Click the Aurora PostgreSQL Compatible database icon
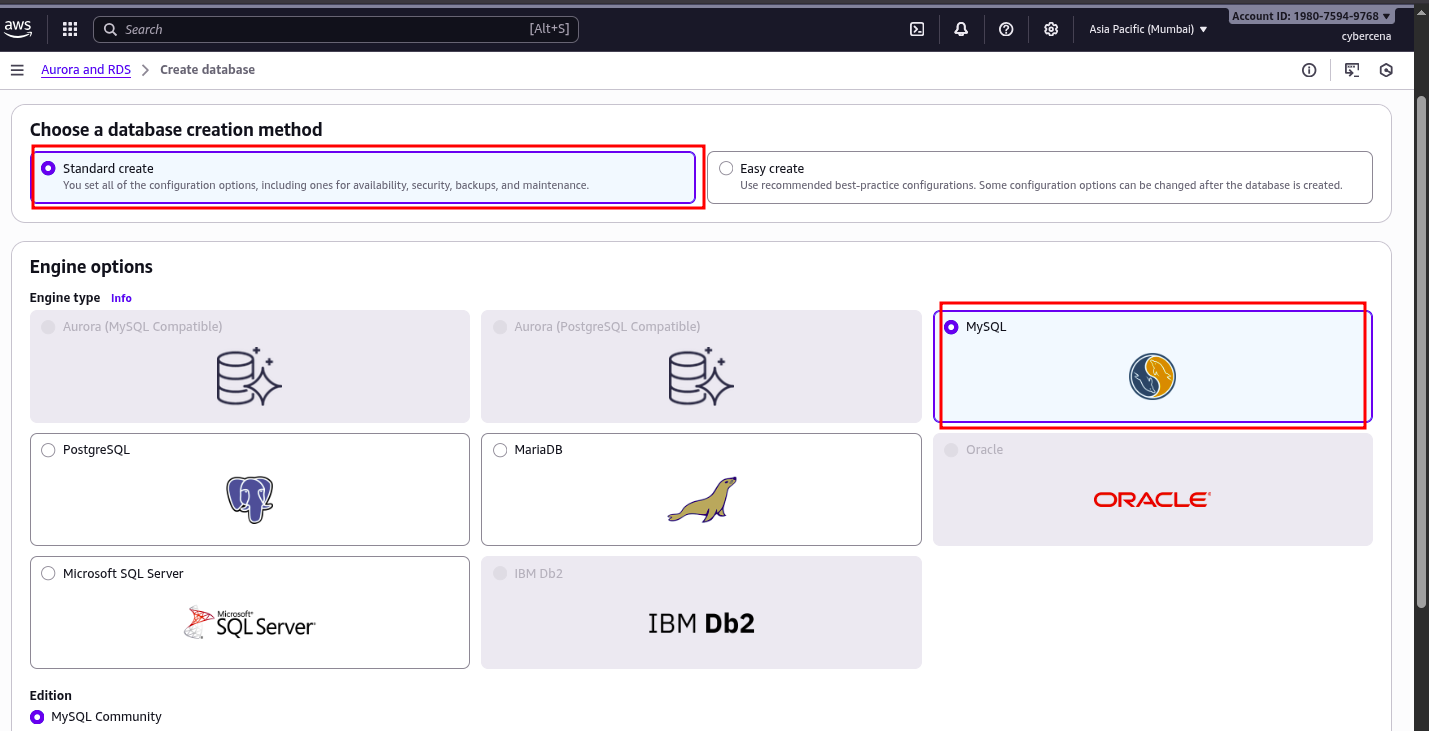This screenshot has height=731, width=1429. pos(701,376)
